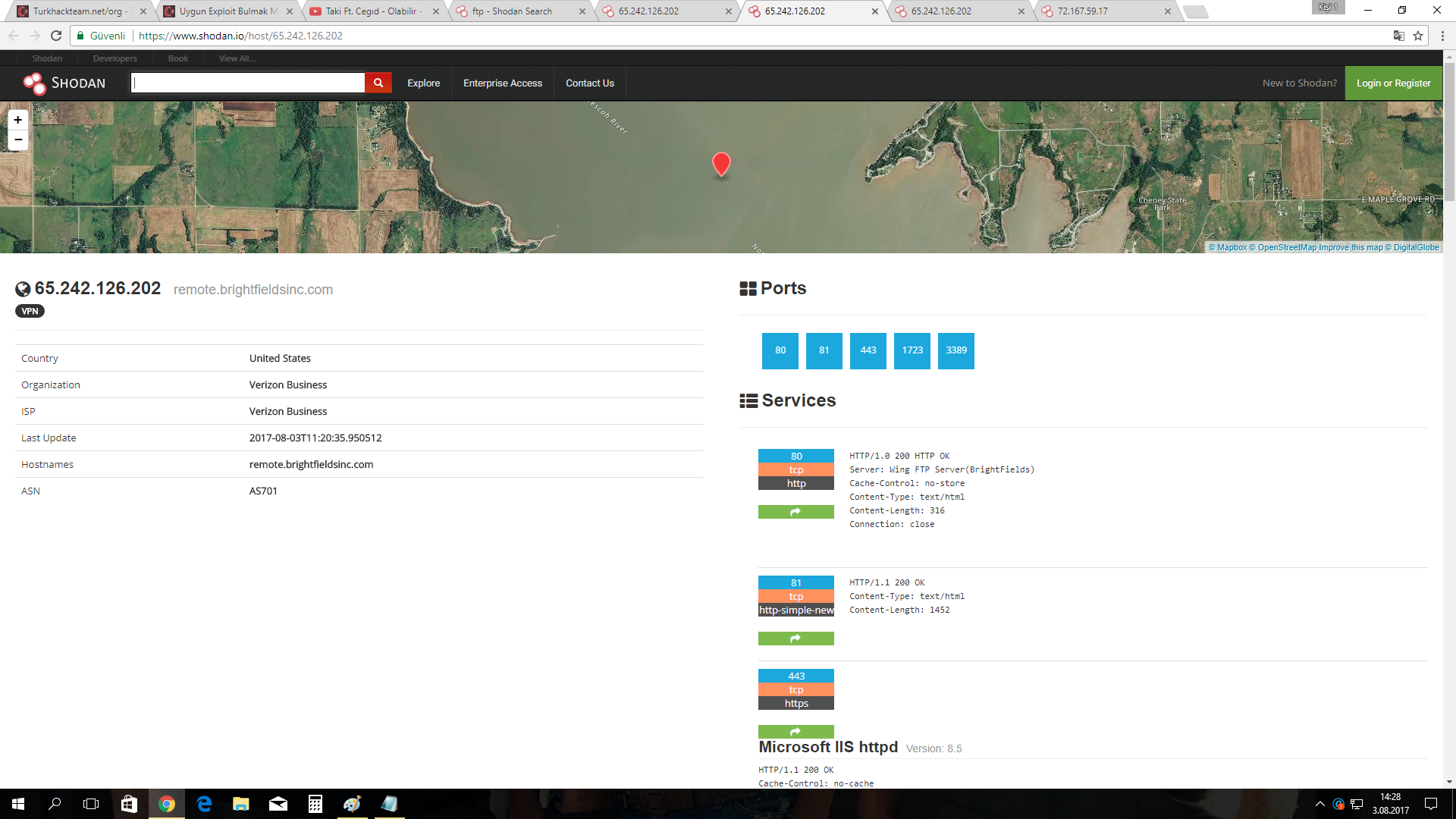Bookmark this page with the star
The height and width of the screenshot is (819, 1456).
coord(1418,36)
